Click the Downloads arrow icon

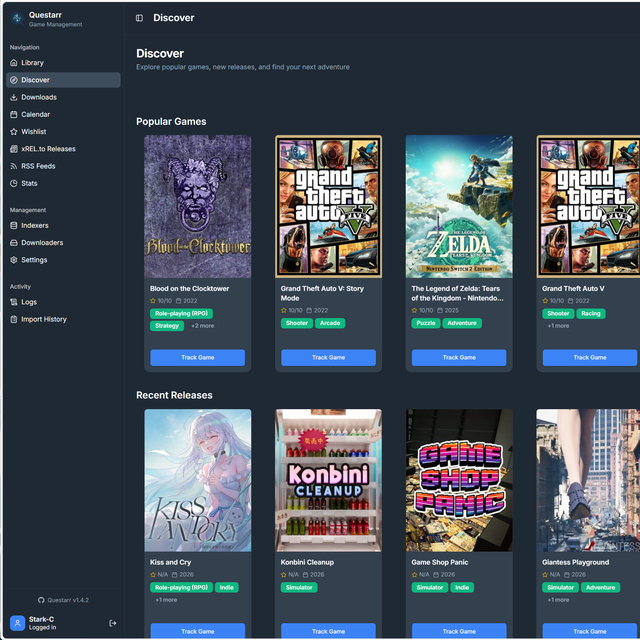14,97
